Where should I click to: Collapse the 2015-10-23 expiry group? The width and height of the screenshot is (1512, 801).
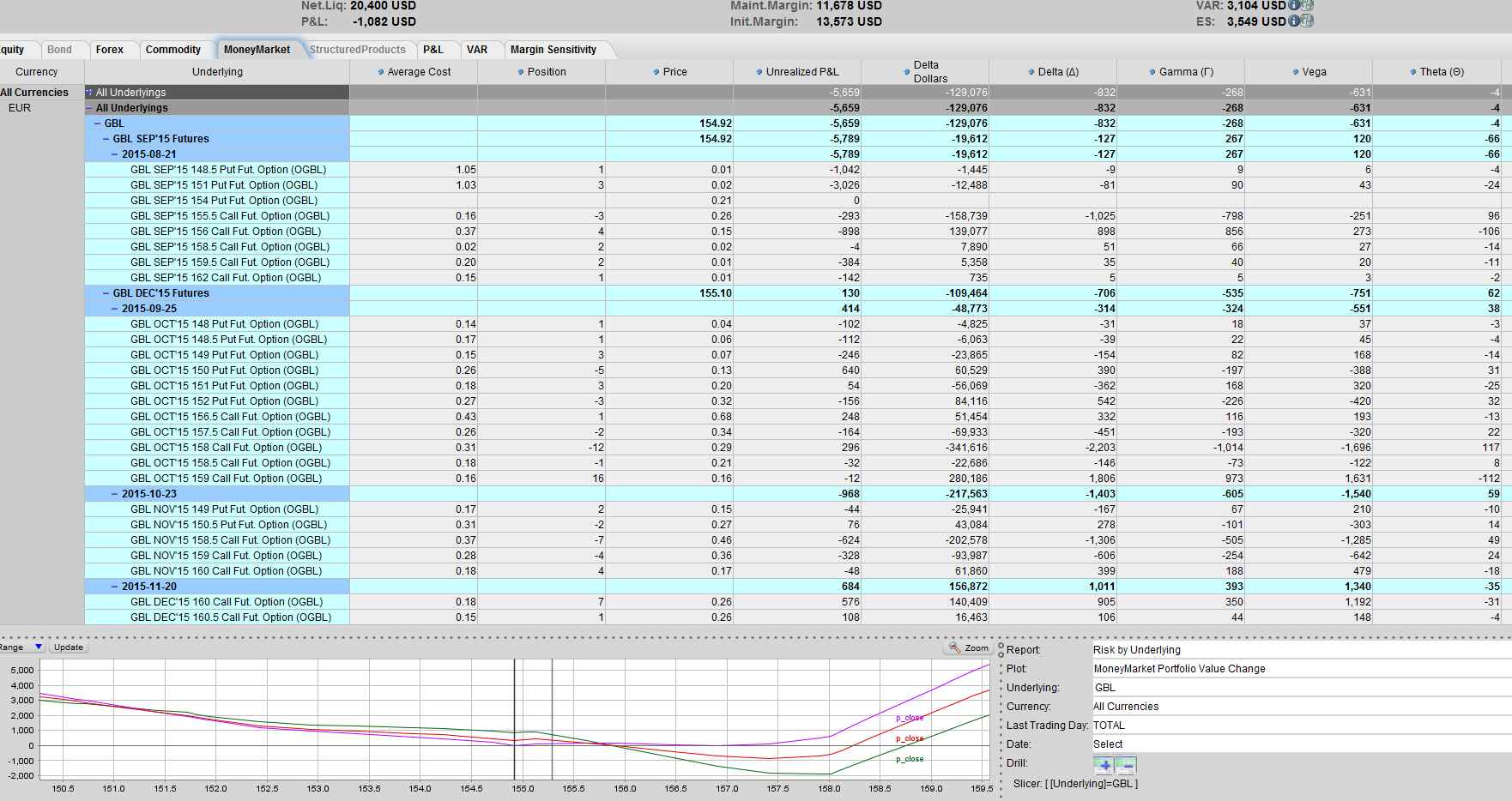(x=115, y=494)
